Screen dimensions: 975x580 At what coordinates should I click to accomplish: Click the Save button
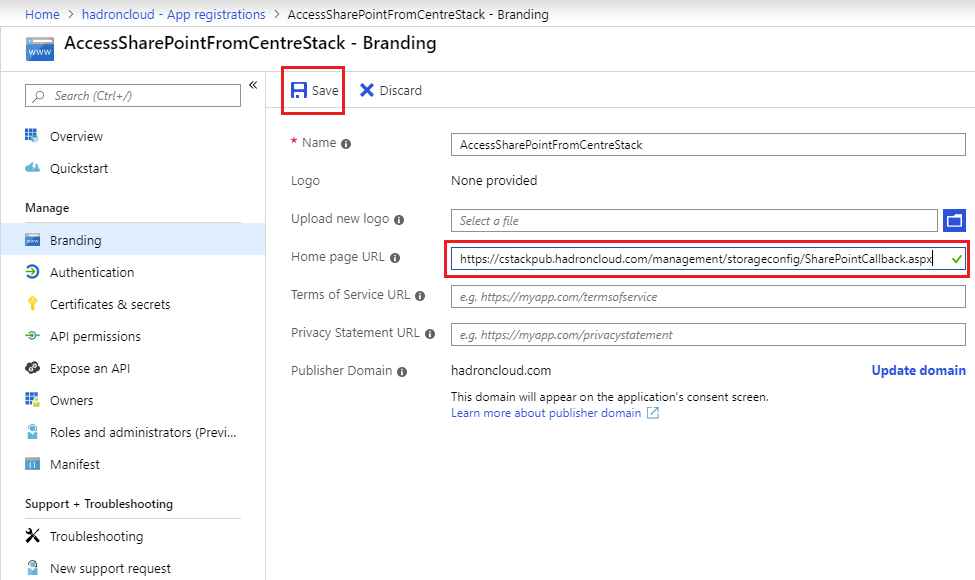click(314, 91)
